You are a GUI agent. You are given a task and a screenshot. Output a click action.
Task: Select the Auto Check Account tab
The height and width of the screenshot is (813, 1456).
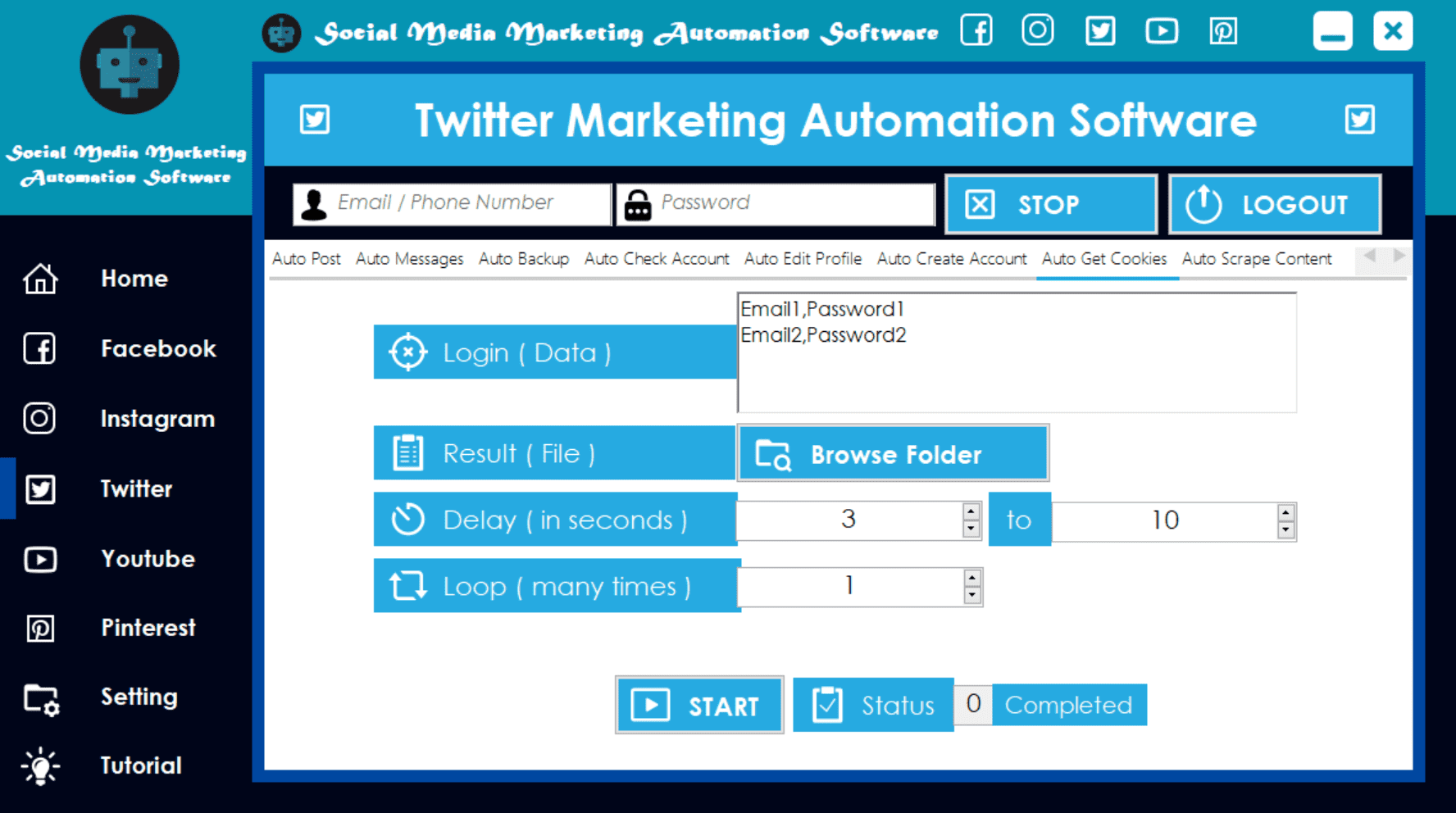(x=657, y=259)
